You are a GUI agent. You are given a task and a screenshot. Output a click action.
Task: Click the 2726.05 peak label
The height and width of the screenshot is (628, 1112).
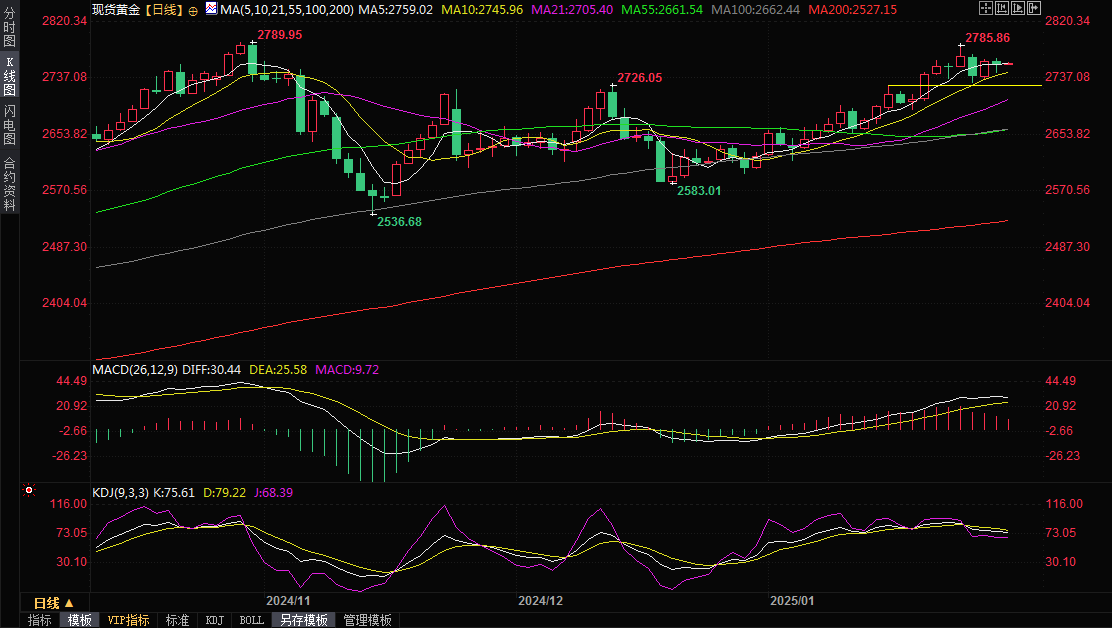pyautogui.click(x=640, y=78)
